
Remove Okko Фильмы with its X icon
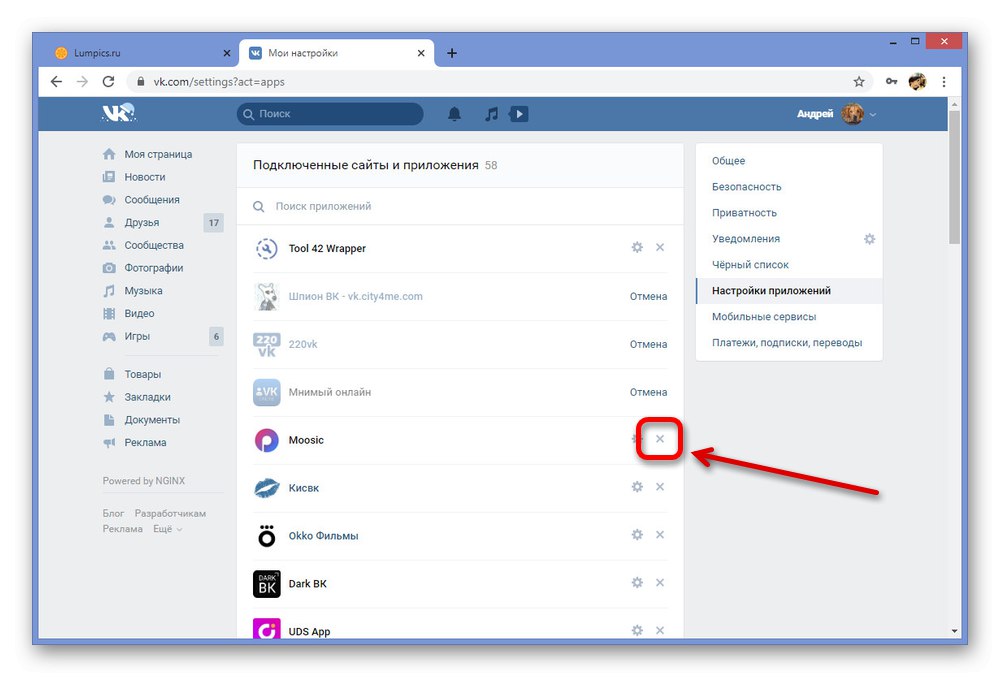click(x=660, y=535)
